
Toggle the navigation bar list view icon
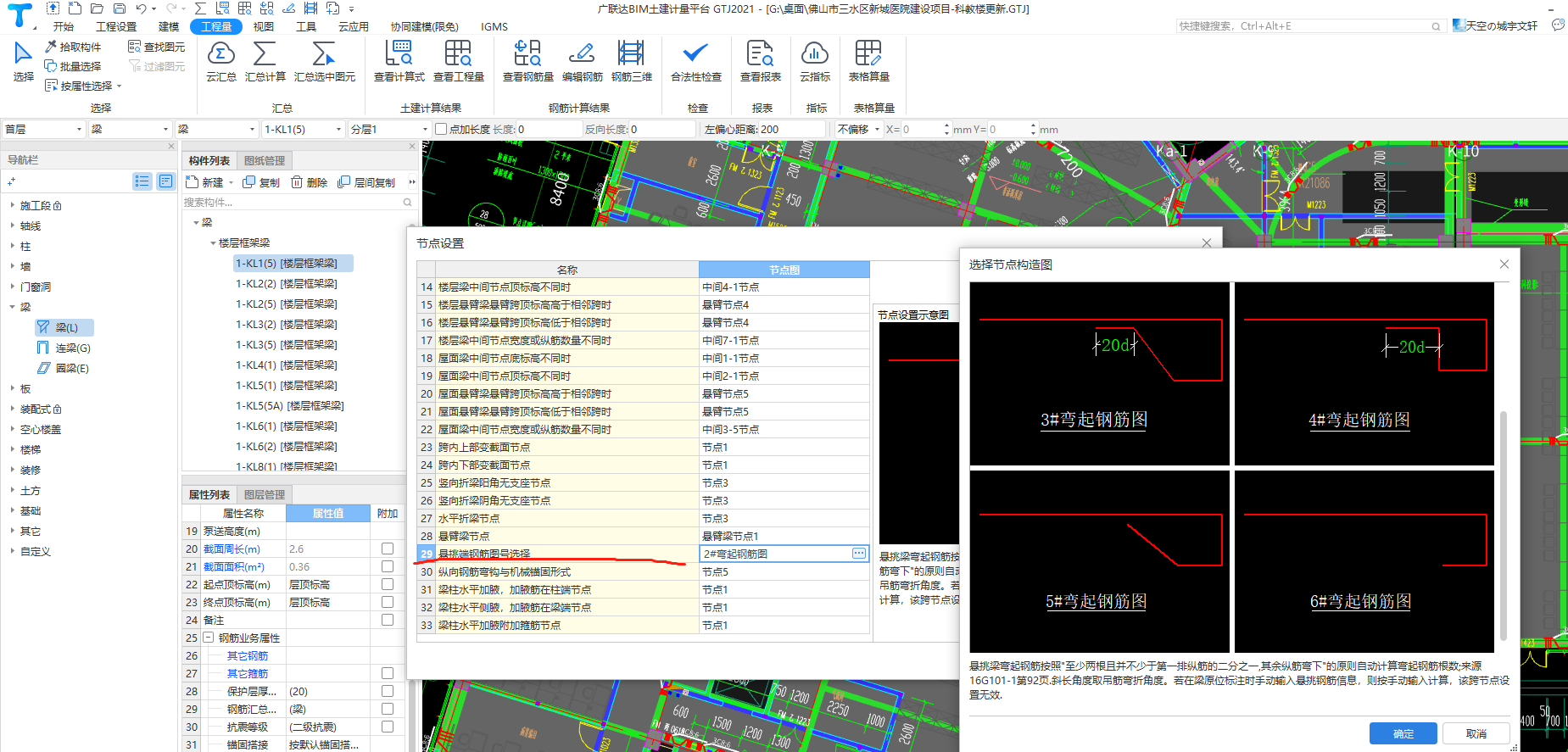[142, 181]
